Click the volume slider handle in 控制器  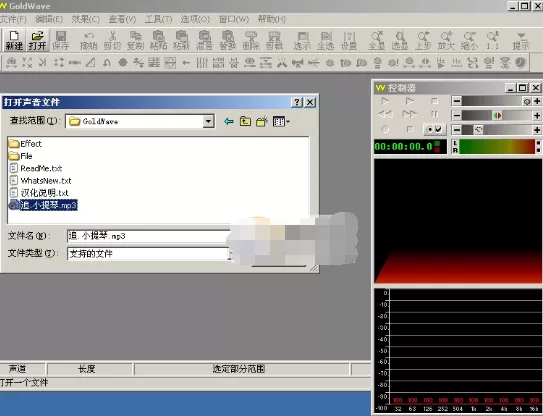(x=527, y=101)
